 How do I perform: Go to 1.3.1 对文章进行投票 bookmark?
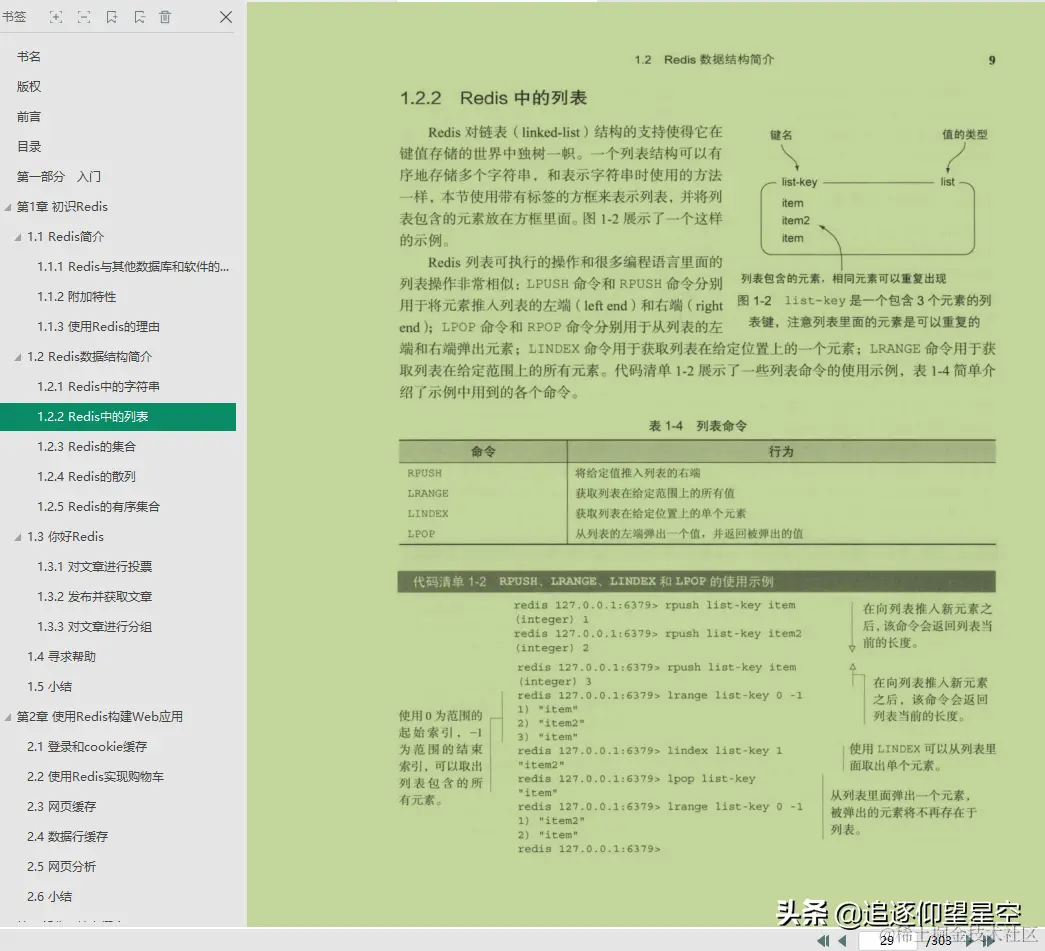tap(95, 566)
